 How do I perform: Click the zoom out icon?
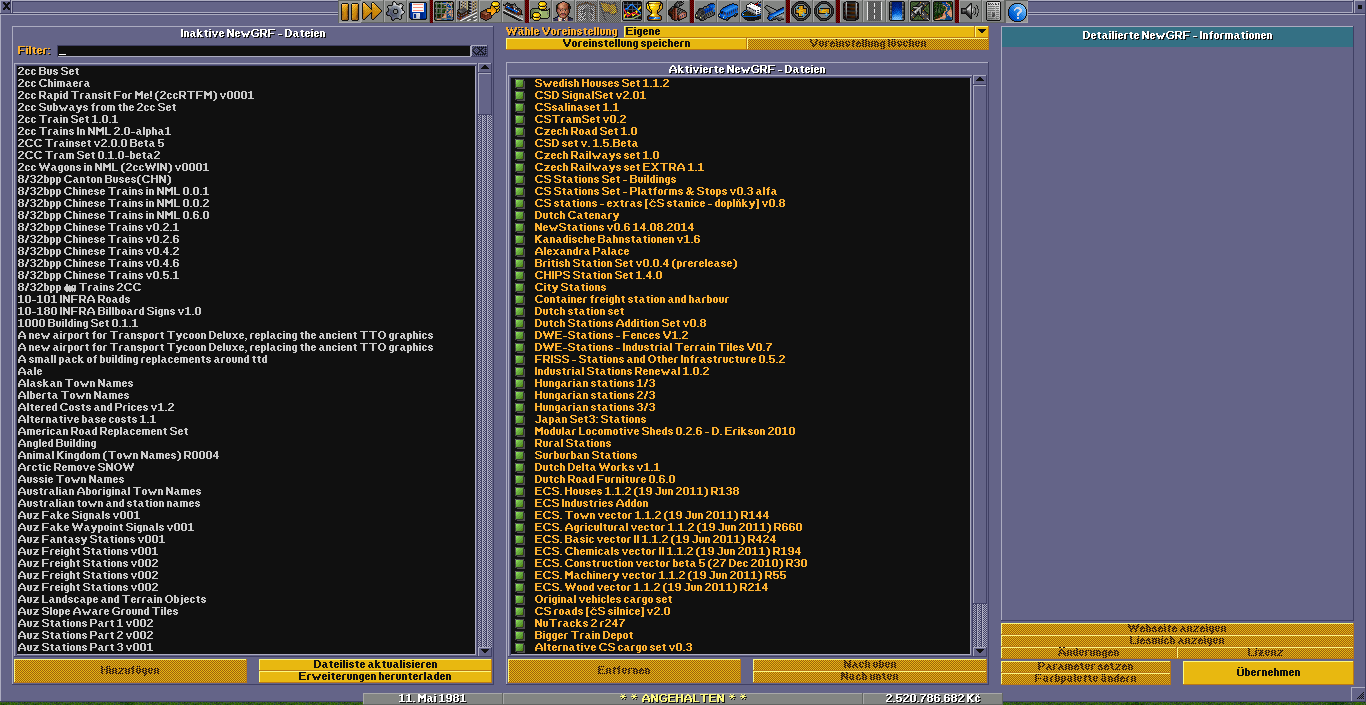pyautogui.click(x=823, y=11)
